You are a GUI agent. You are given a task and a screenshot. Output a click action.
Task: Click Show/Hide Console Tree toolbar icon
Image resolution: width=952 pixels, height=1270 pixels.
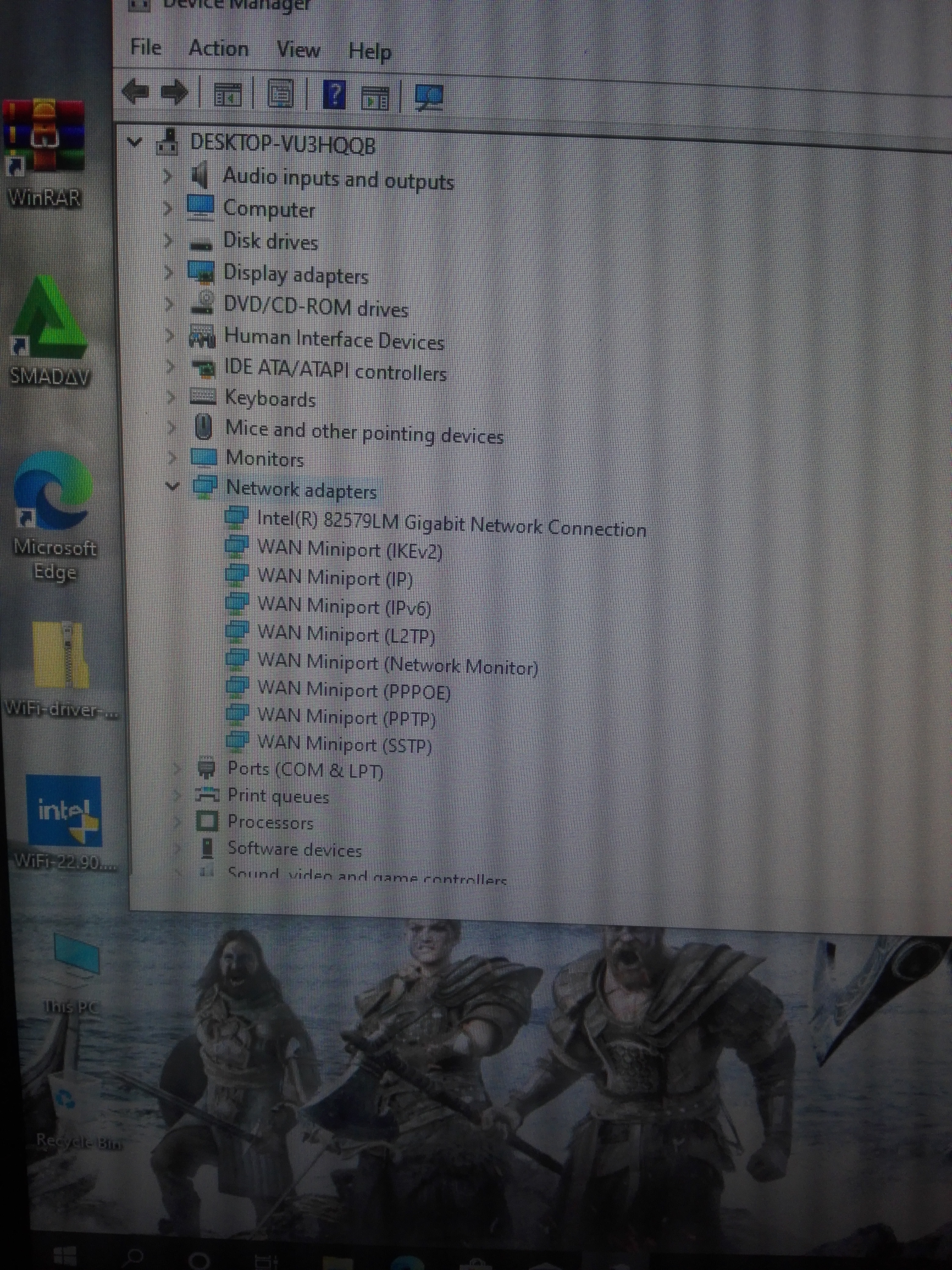228,94
